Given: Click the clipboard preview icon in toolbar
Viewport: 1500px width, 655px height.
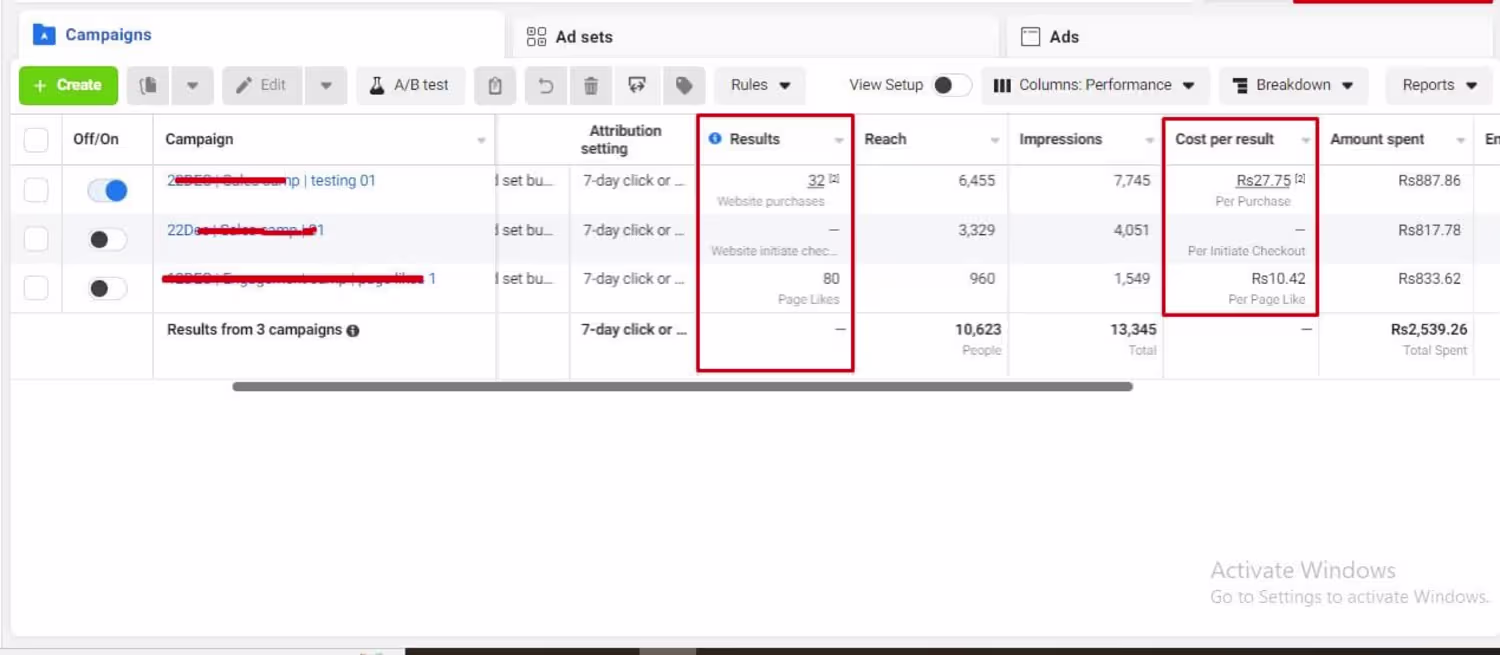Looking at the screenshot, I should pyautogui.click(x=495, y=86).
